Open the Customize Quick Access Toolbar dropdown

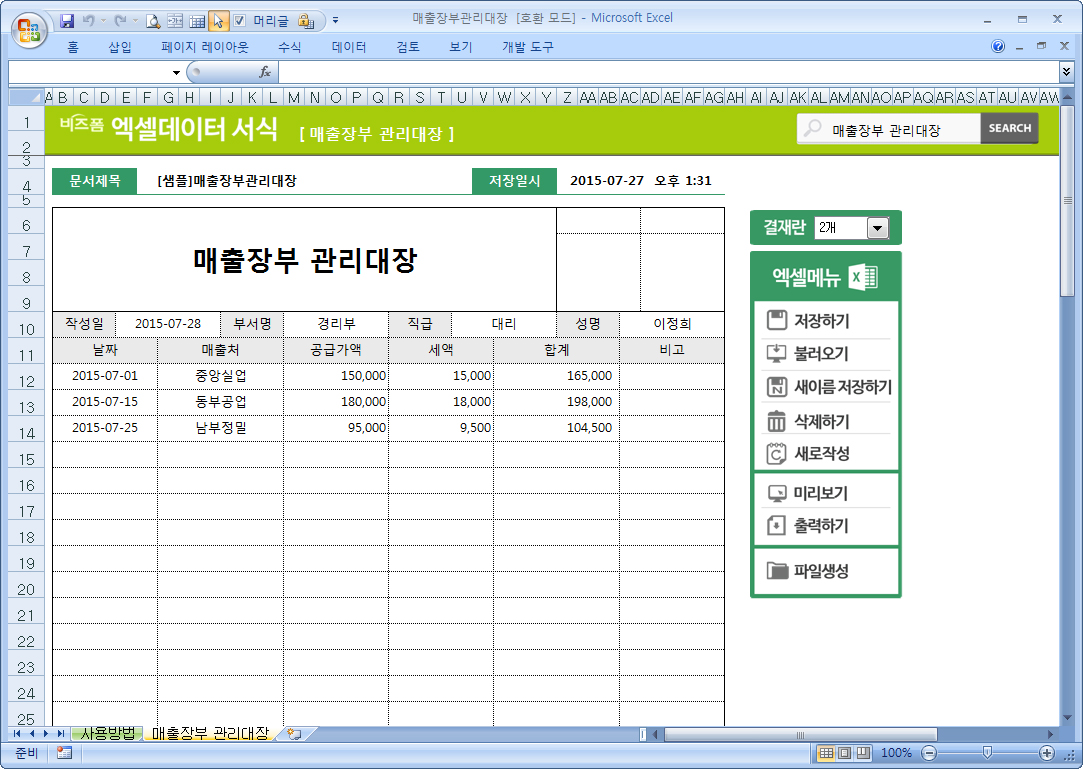point(335,20)
